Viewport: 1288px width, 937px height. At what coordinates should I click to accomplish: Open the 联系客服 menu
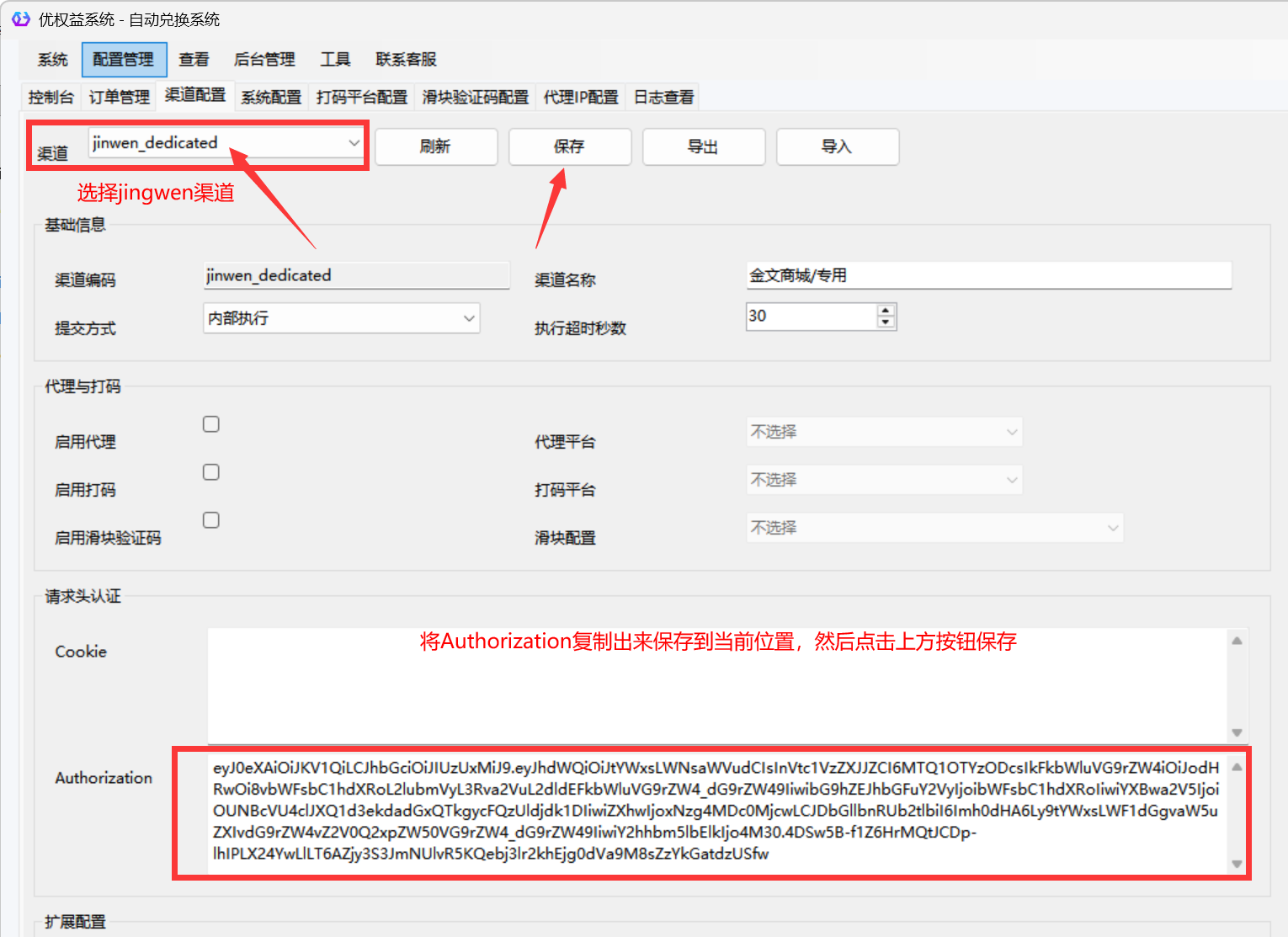coord(406,60)
